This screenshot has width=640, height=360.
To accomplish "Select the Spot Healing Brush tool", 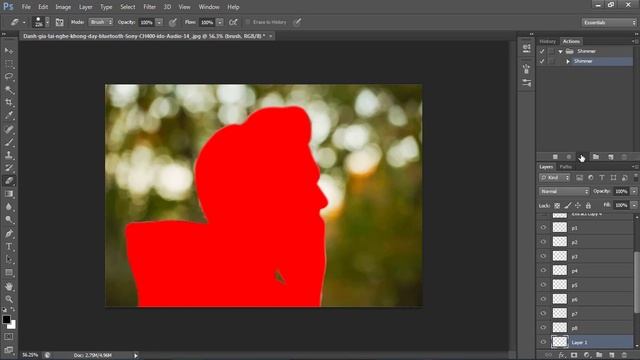I will tap(9, 129).
